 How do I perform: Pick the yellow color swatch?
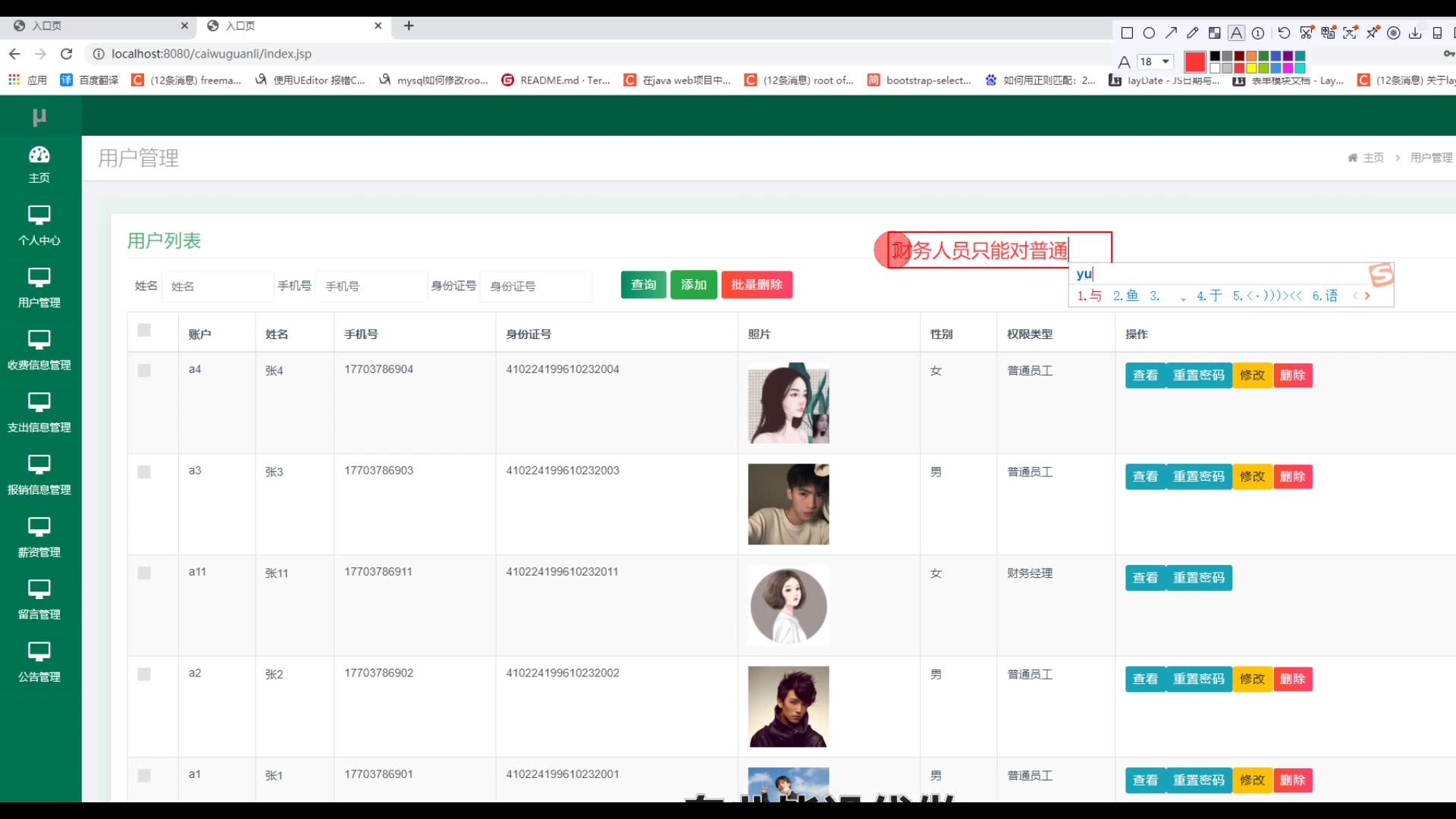pyautogui.click(x=1251, y=68)
